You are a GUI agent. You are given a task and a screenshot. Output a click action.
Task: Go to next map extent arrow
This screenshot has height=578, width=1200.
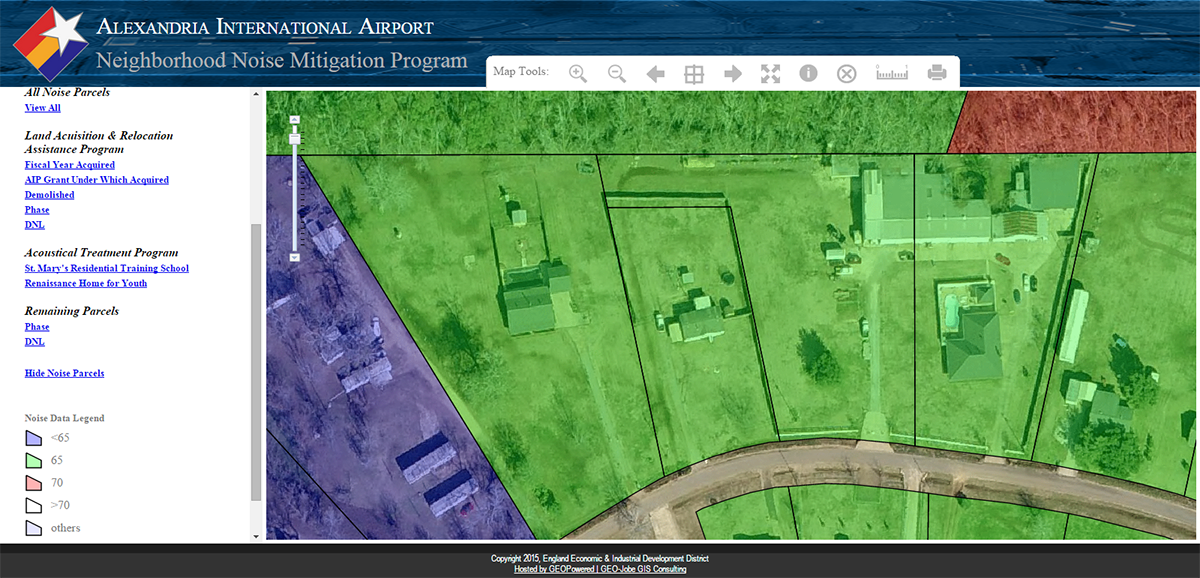[x=732, y=73]
